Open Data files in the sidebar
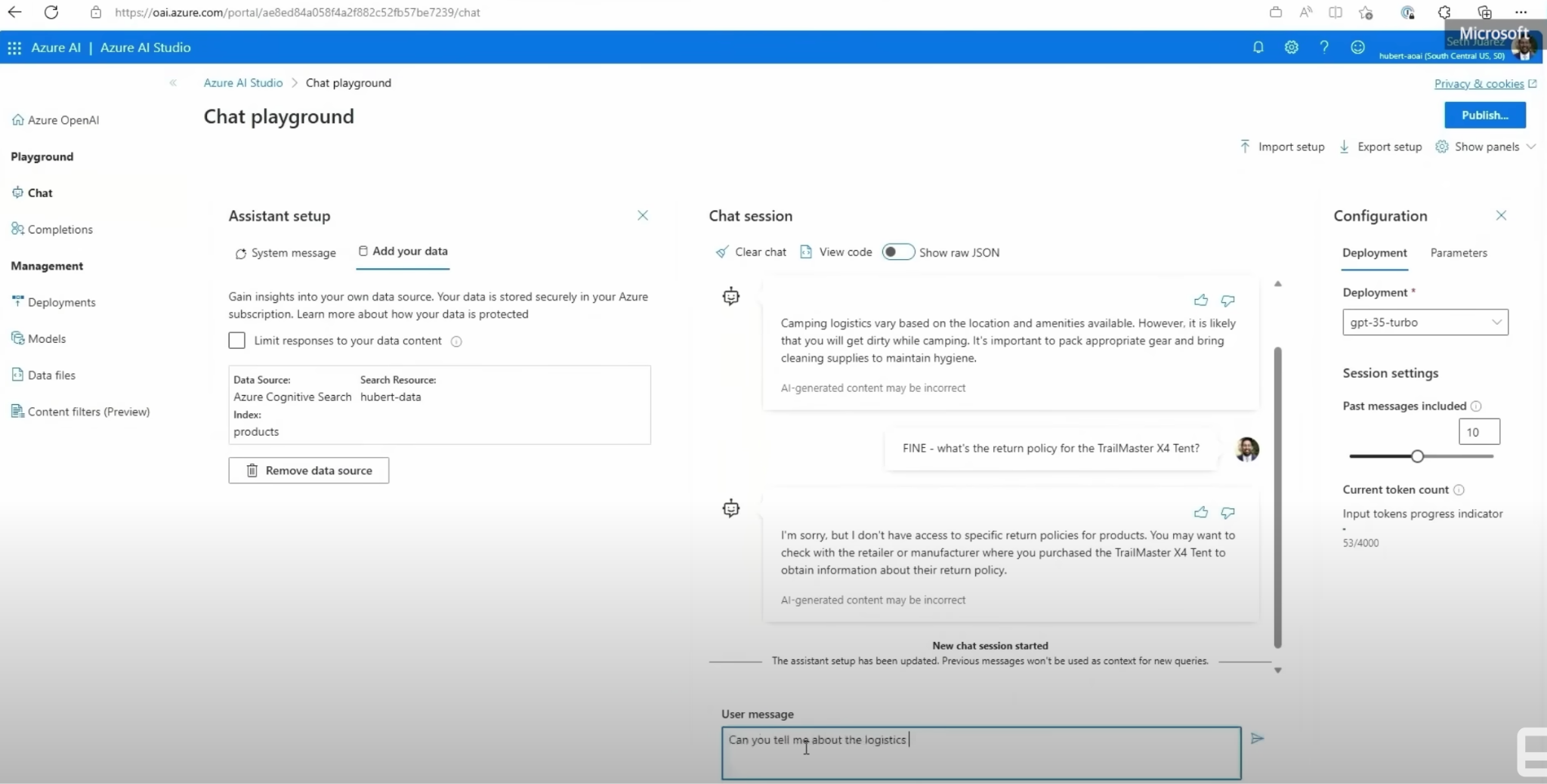The width and height of the screenshot is (1547, 784). (x=43, y=375)
